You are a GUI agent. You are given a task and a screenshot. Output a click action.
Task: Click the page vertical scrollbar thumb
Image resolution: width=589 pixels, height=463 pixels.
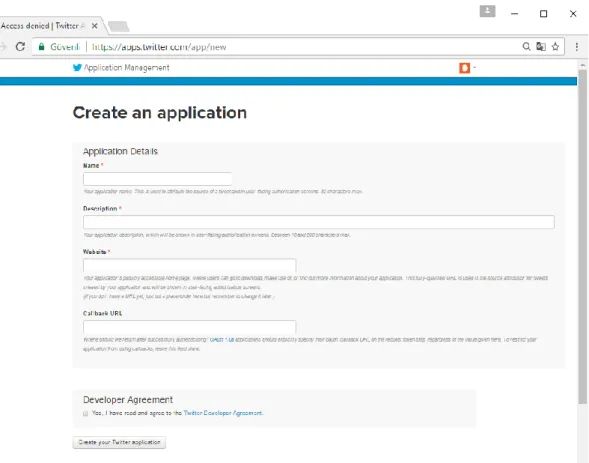(582, 237)
